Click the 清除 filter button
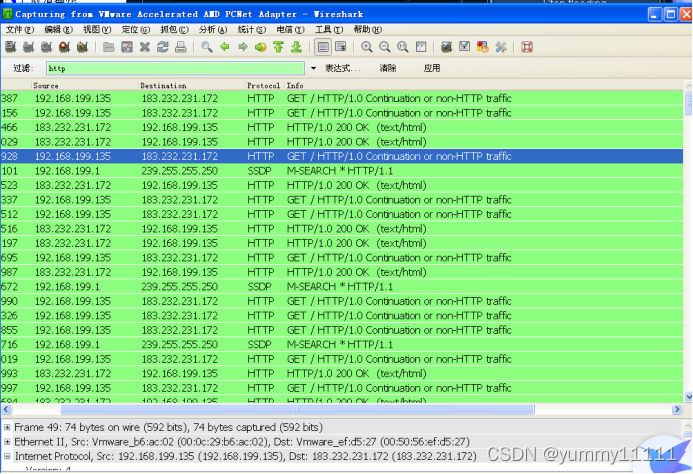Viewport: 693px width, 474px height. coord(387,68)
